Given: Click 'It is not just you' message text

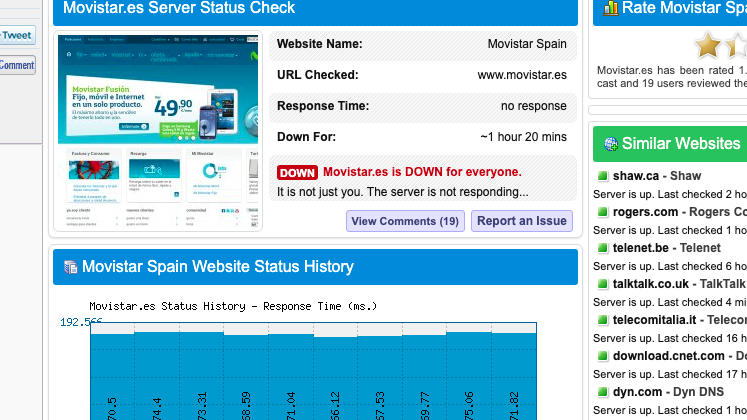Looking at the screenshot, I should coord(403,192).
